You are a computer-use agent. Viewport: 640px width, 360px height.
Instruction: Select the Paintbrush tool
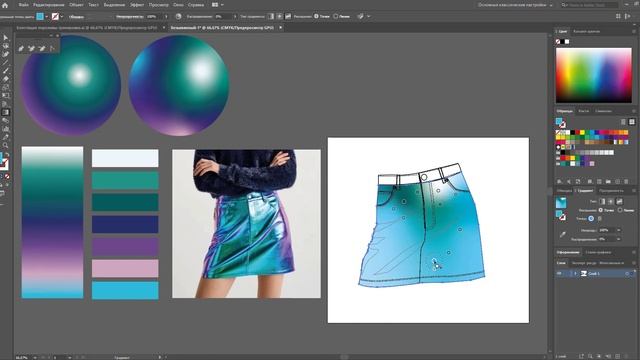[5, 71]
